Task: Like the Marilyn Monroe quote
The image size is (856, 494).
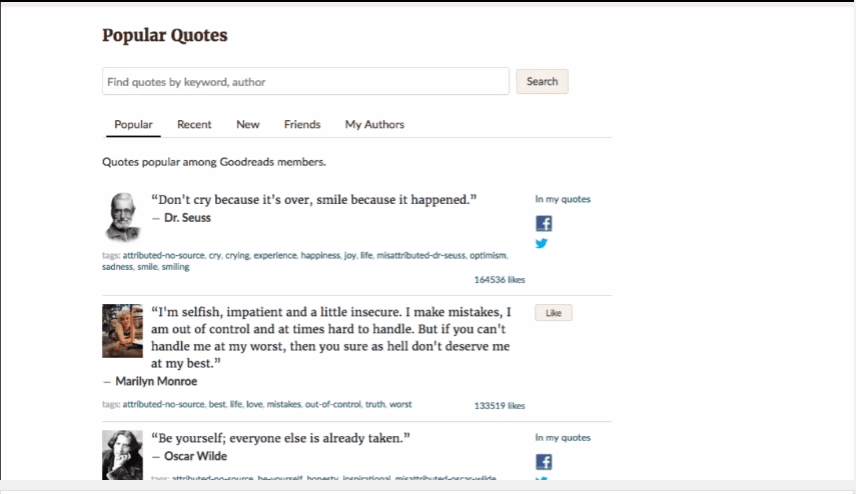Action: 553,313
